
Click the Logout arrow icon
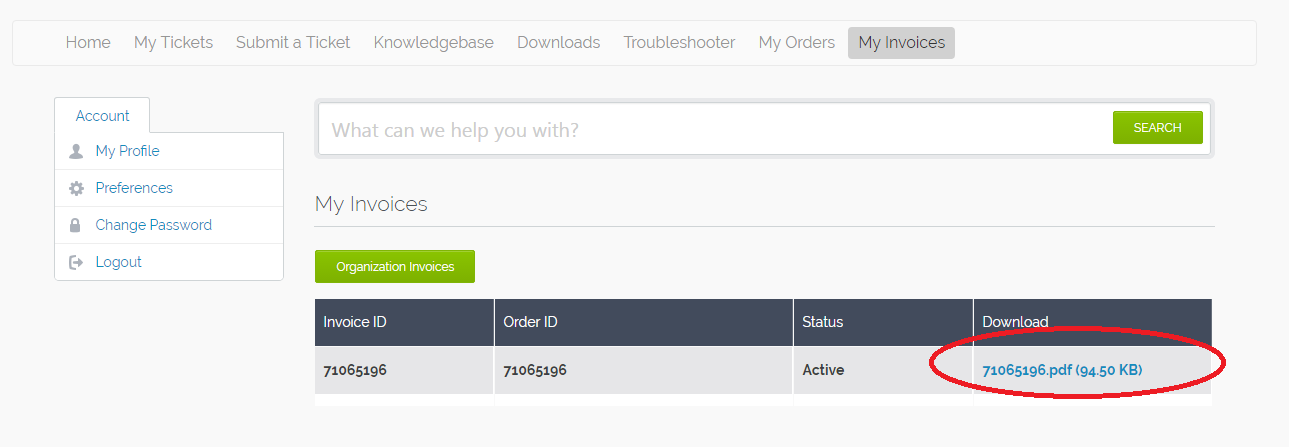(76, 262)
